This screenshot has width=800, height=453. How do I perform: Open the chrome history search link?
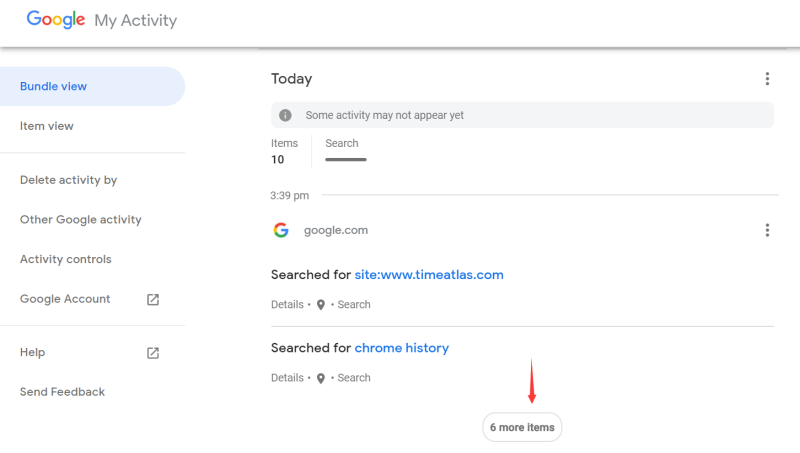tap(402, 348)
